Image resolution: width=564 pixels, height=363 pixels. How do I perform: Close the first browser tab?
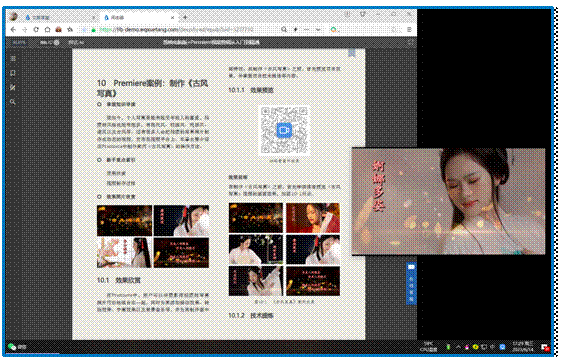[x=93, y=17]
